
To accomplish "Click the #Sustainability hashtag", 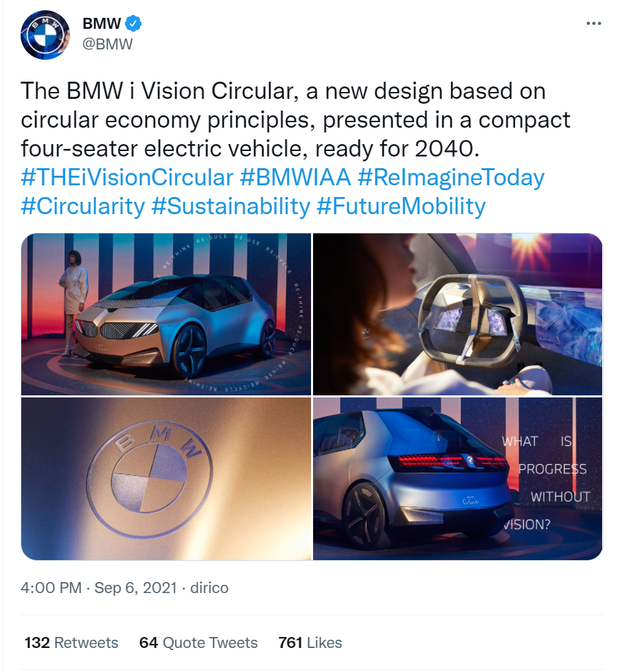I will coord(232,206).
